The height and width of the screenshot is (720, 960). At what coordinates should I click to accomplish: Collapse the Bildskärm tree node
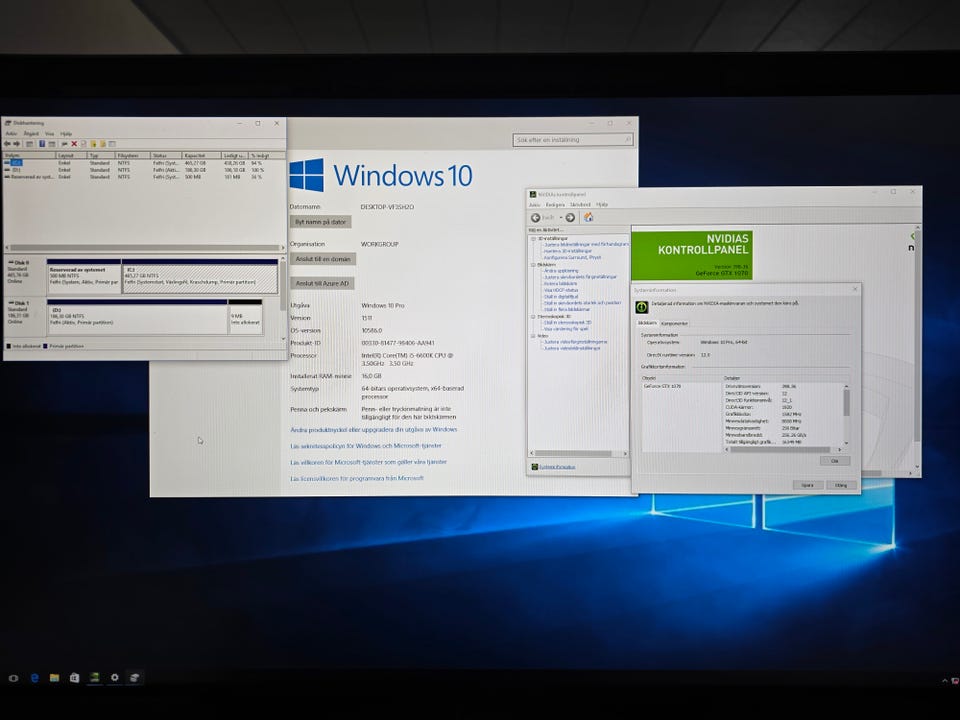(533, 265)
